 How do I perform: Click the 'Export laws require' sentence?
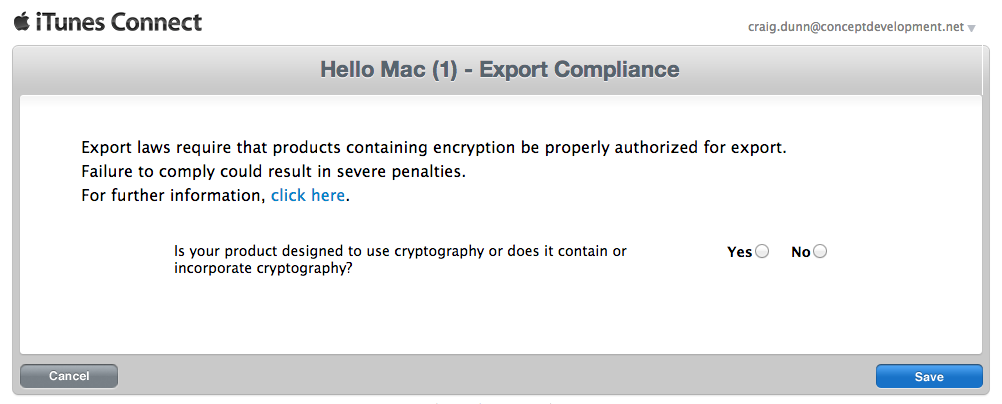pos(434,148)
